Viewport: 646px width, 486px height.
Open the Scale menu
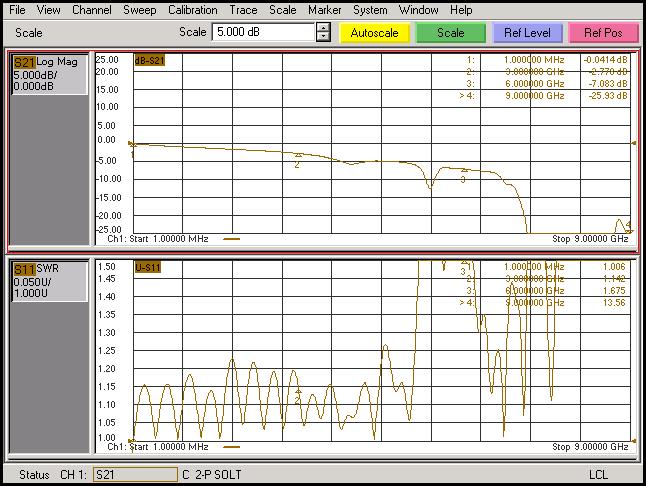click(283, 10)
